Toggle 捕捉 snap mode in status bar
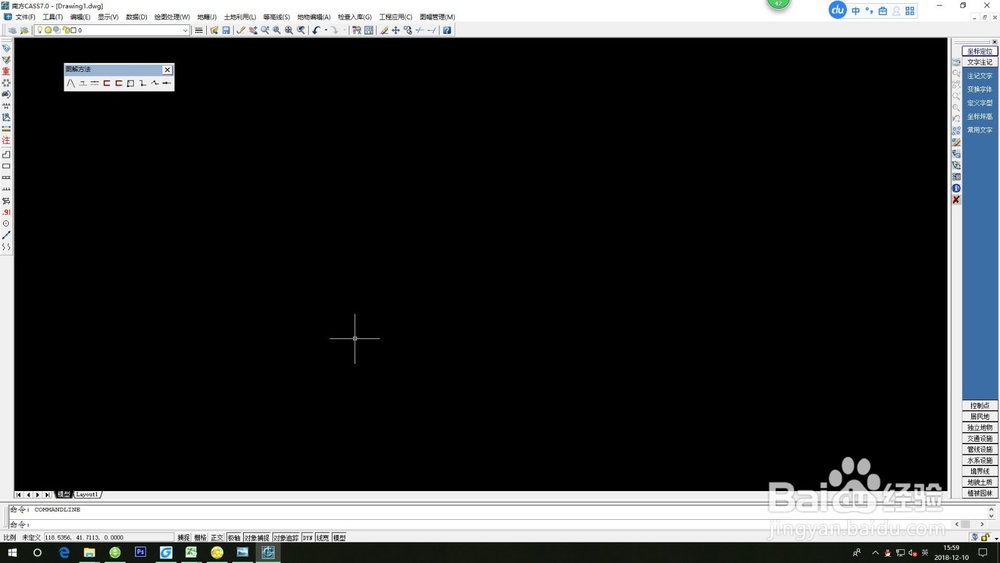This screenshot has width=1000, height=563. coord(184,537)
